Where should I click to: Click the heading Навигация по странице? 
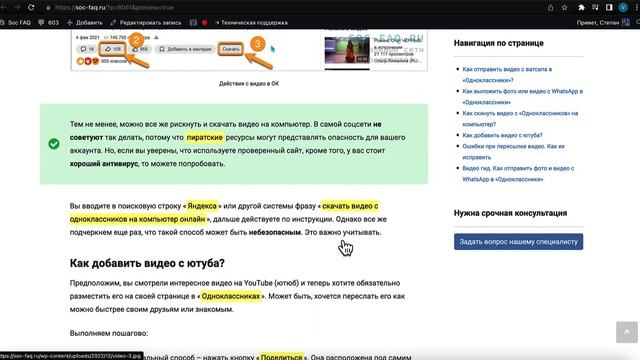(498, 43)
